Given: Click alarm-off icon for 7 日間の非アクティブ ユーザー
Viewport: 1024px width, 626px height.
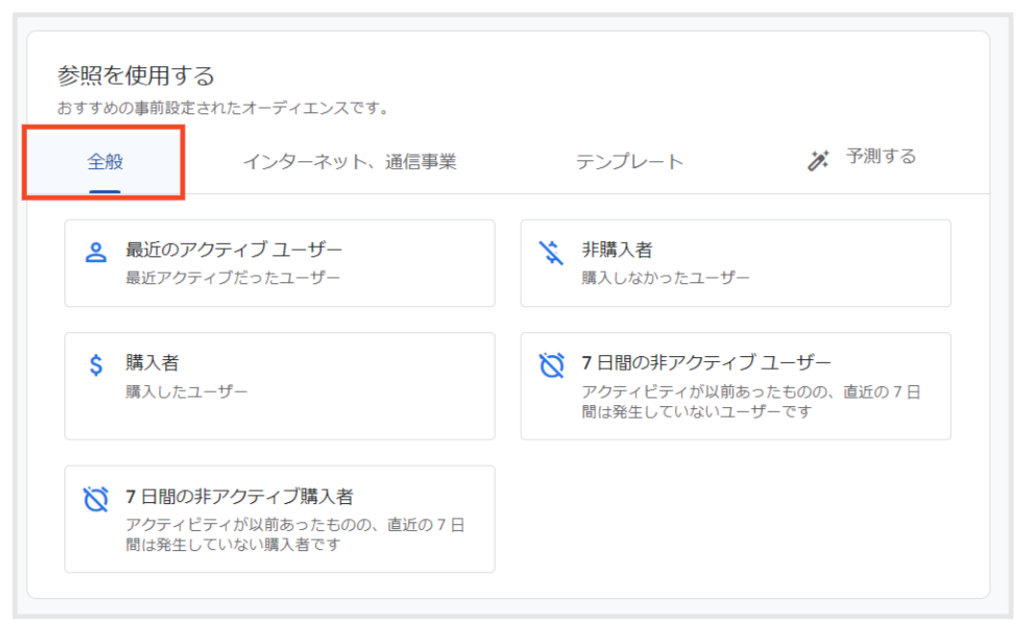Looking at the screenshot, I should tap(551, 365).
